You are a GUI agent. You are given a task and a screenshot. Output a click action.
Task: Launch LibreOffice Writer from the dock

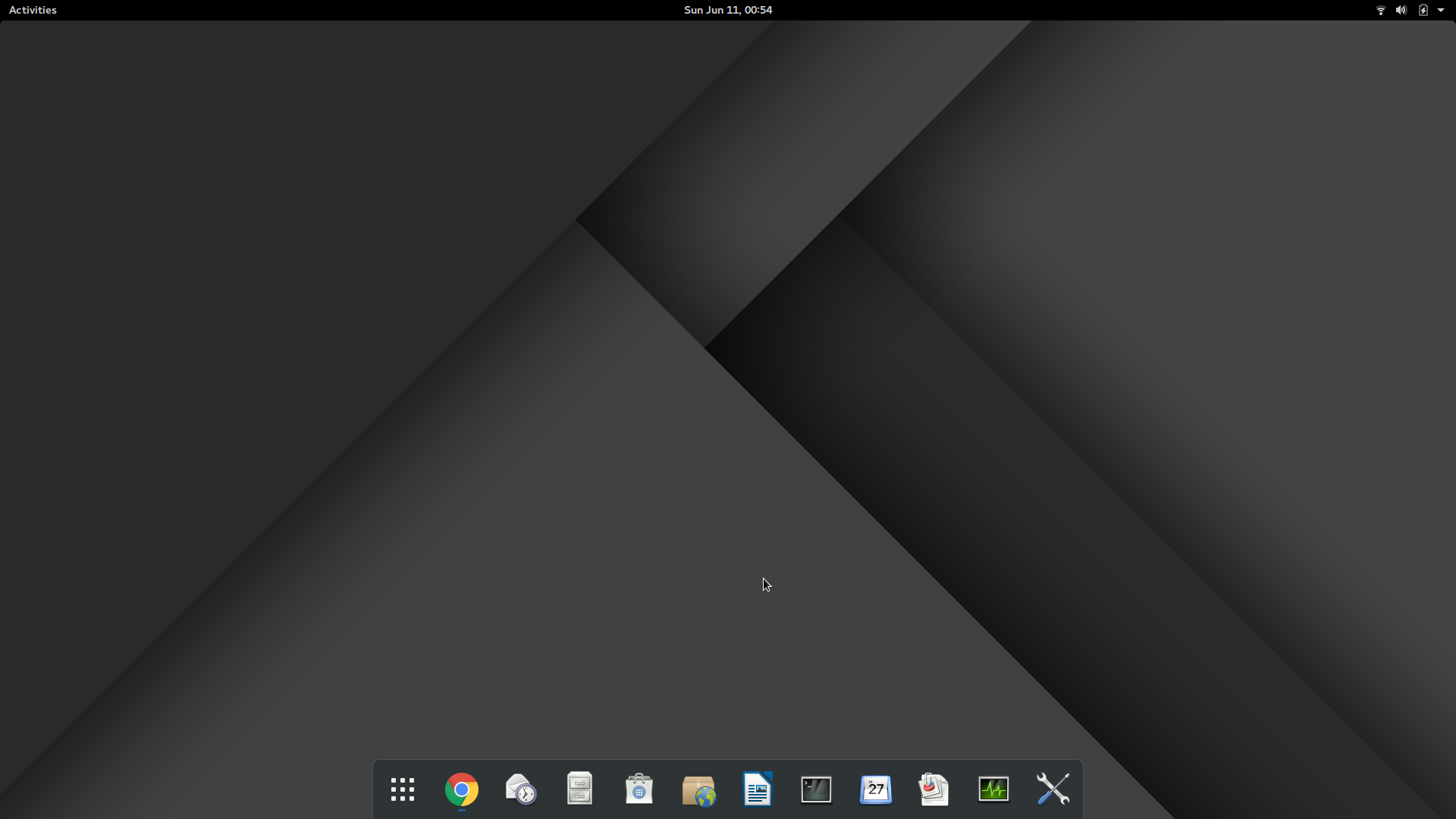click(x=757, y=789)
